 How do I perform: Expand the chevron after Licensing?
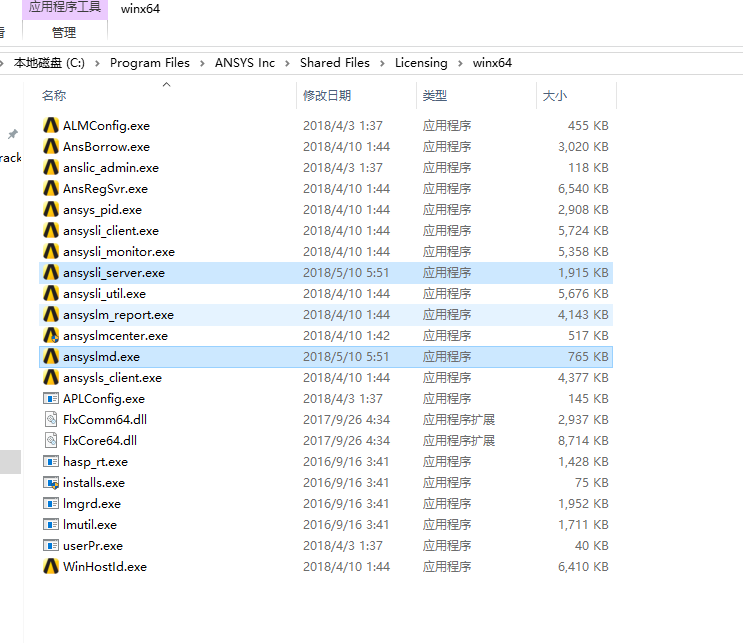(460, 63)
